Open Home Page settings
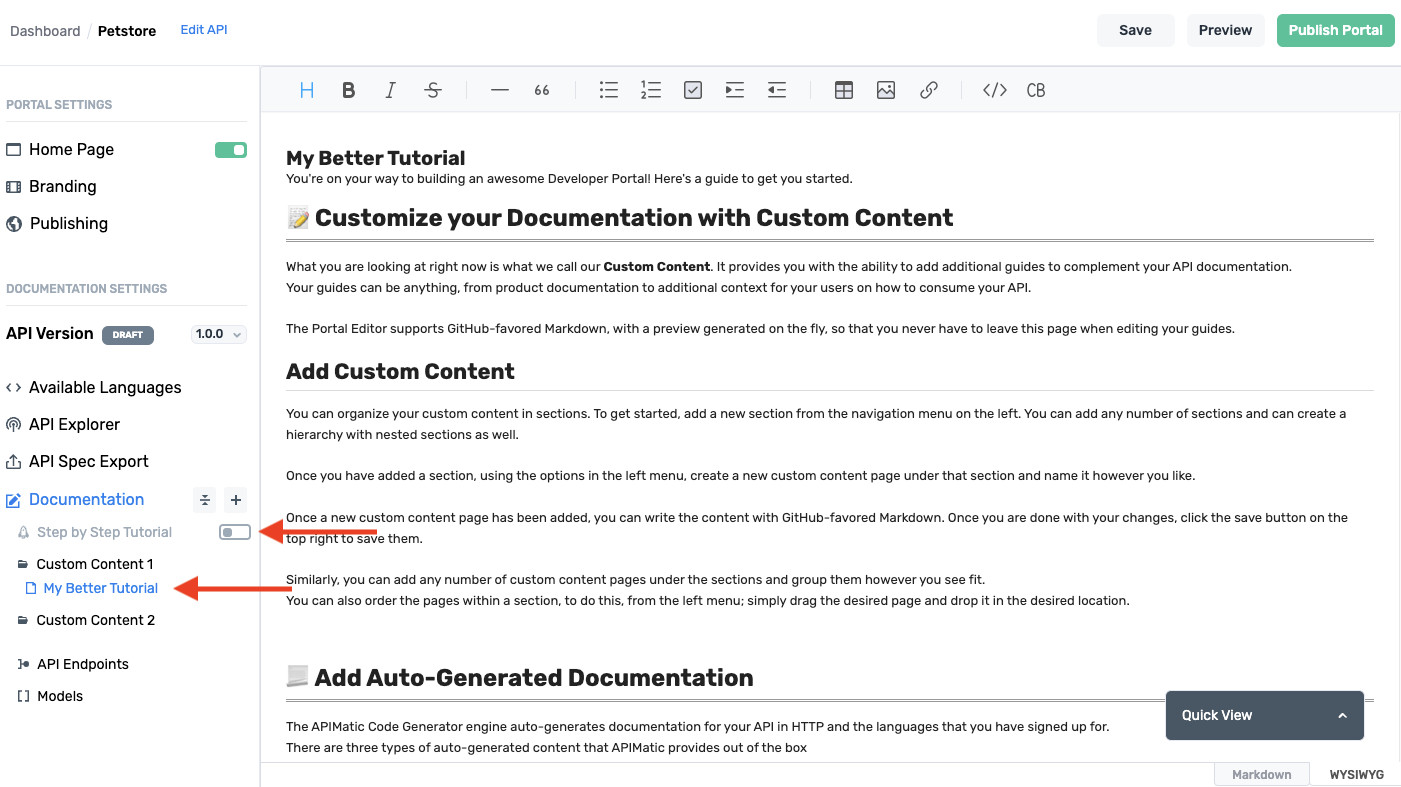1401x787 pixels. pyautogui.click(x=71, y=149)
